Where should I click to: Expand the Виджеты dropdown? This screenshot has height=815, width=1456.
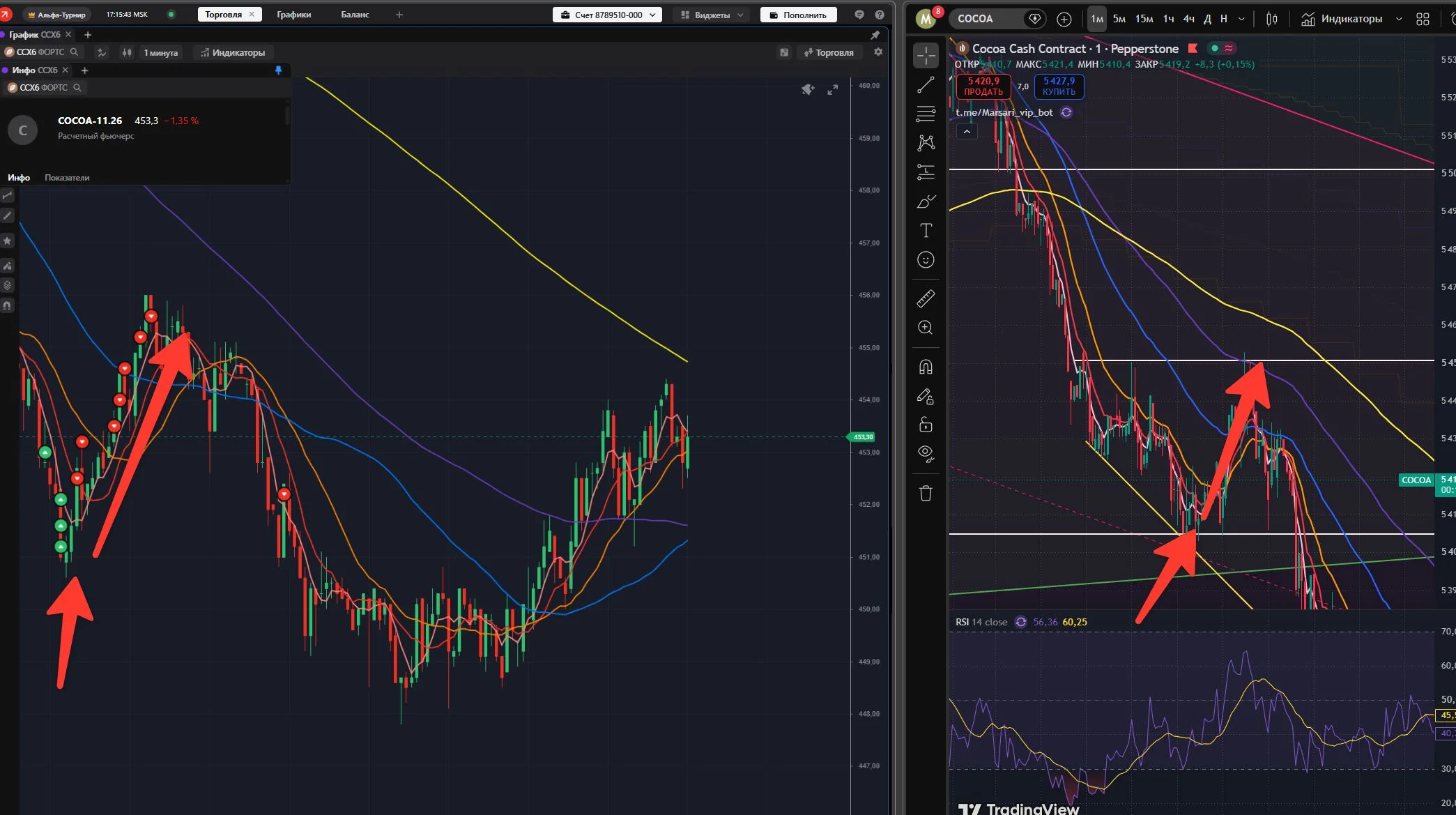tap(712, 15)
